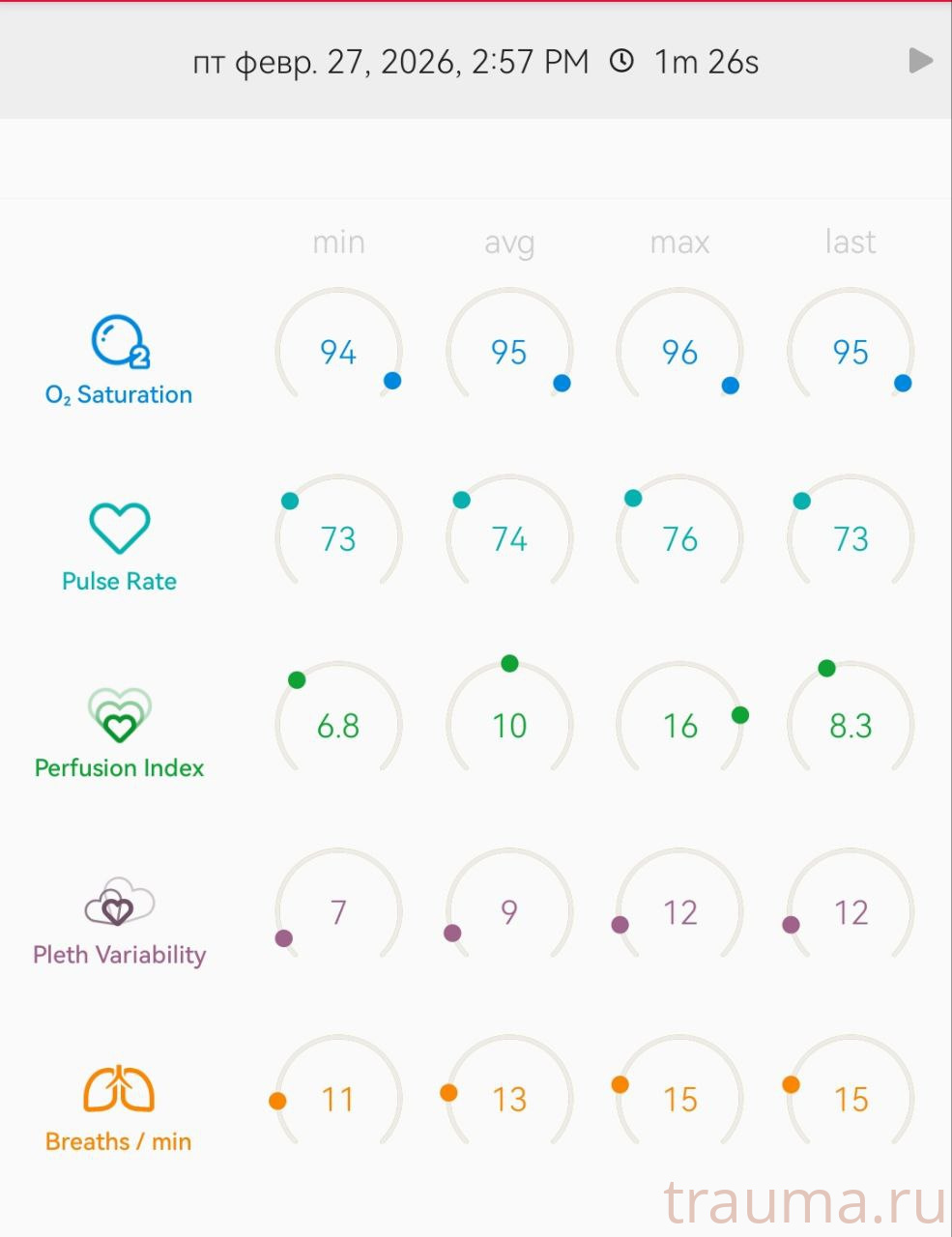This screenshot has height=1237, width=952.
Task: Tap the Pulse Rate heart icon
Action: pos(119,528)
